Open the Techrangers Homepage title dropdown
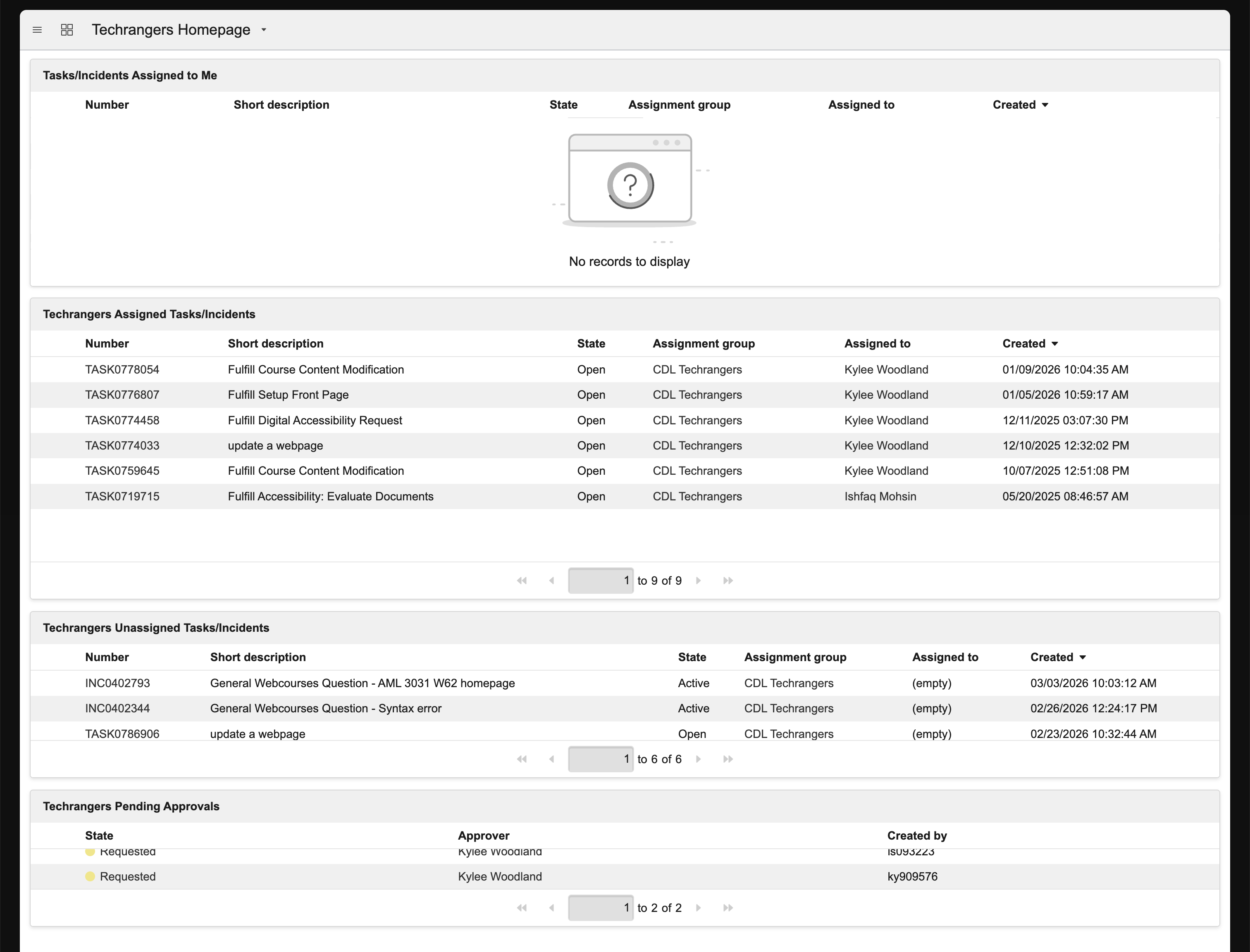 click(264, 29)
